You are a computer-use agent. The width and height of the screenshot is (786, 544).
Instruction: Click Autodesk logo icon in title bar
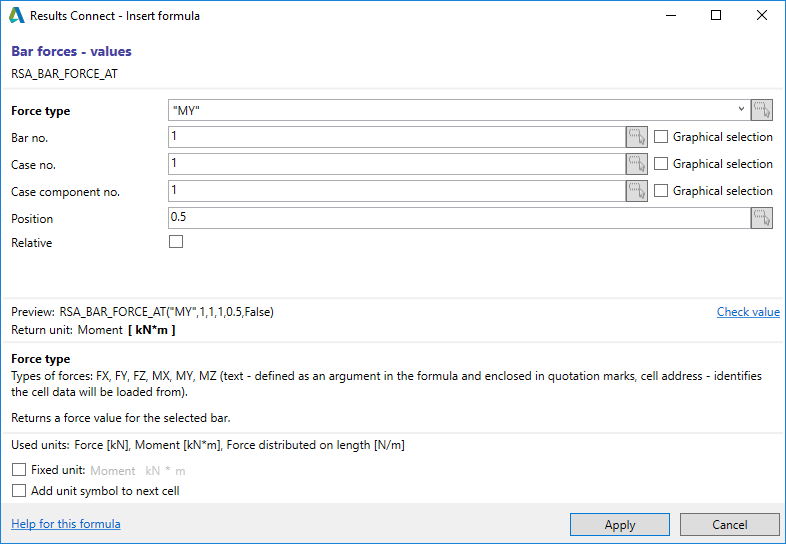(17, 16)
